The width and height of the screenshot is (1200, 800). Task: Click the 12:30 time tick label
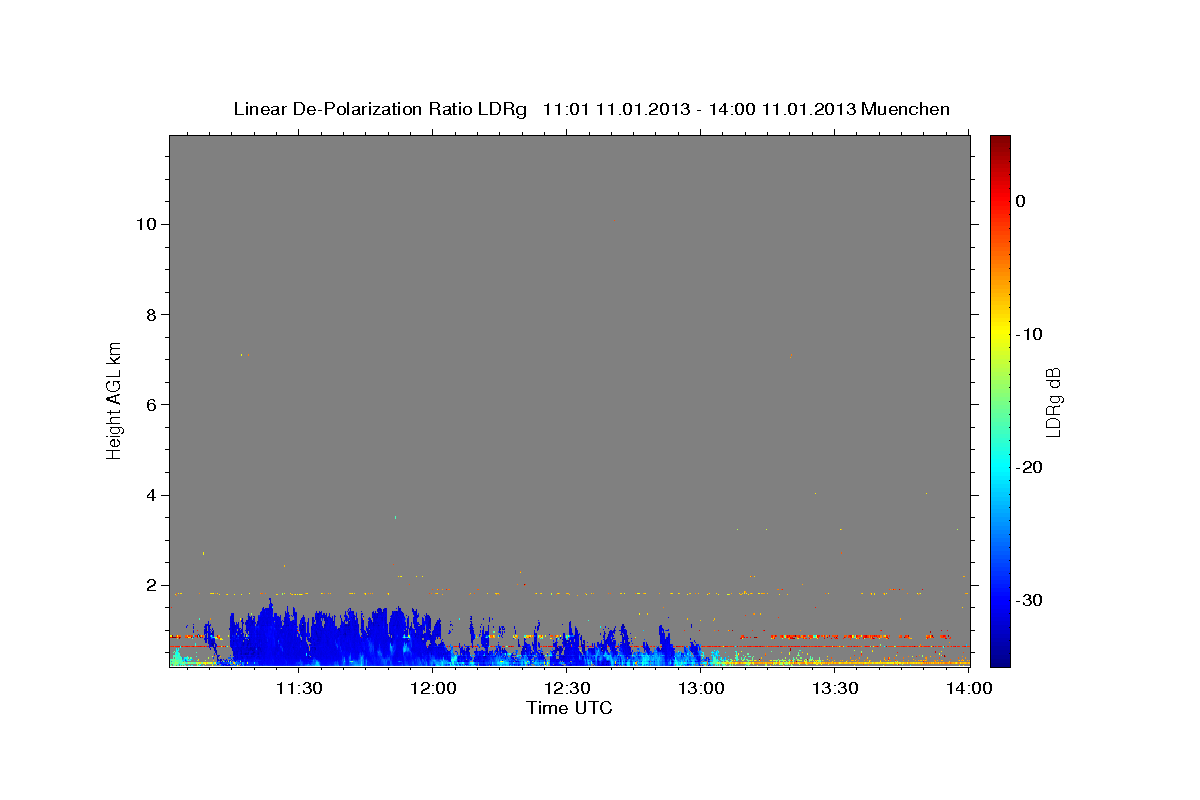pyautogui.click(x=567, y=688)
